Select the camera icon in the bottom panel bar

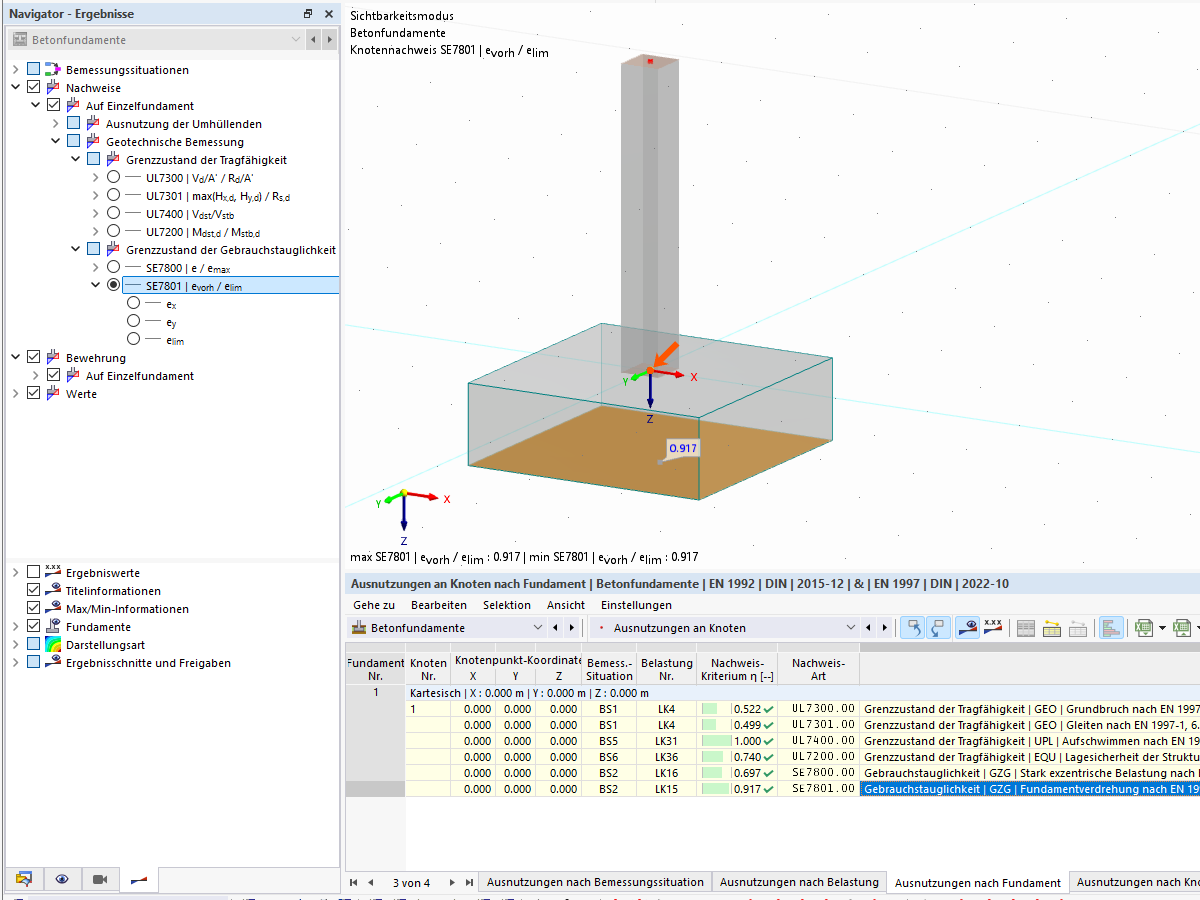100,879
